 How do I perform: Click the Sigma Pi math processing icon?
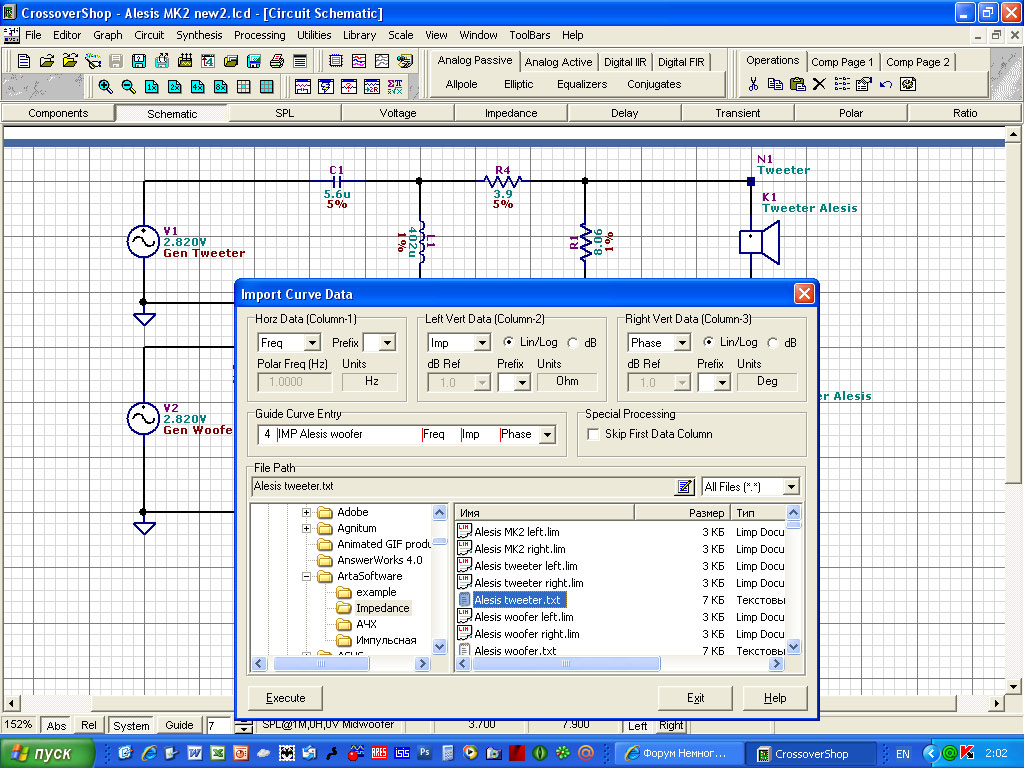point(395,86)
